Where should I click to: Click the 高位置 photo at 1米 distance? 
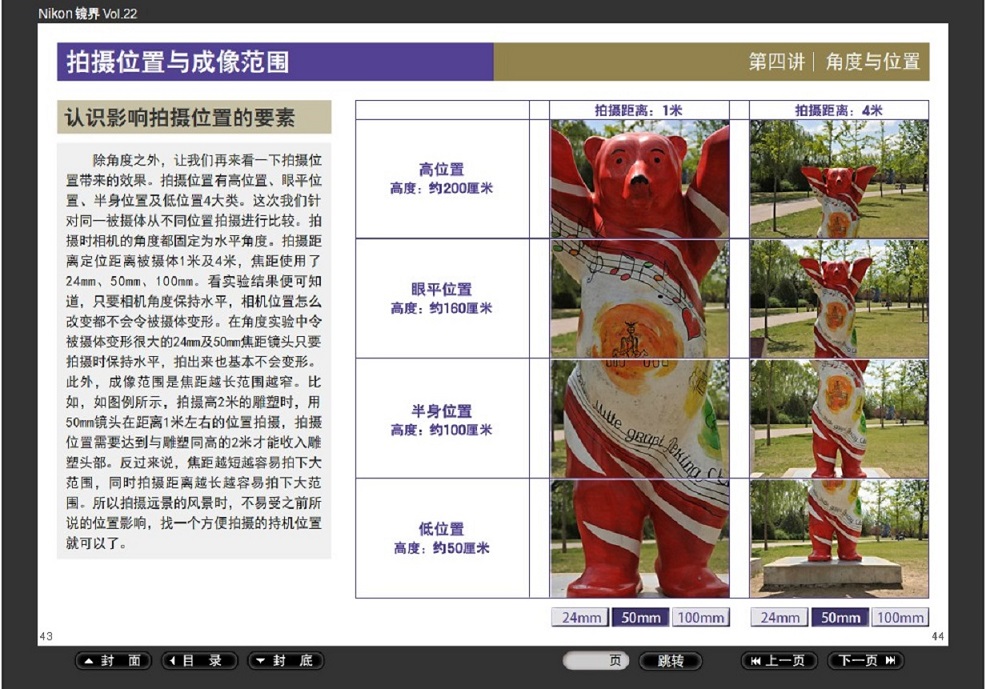639,179
